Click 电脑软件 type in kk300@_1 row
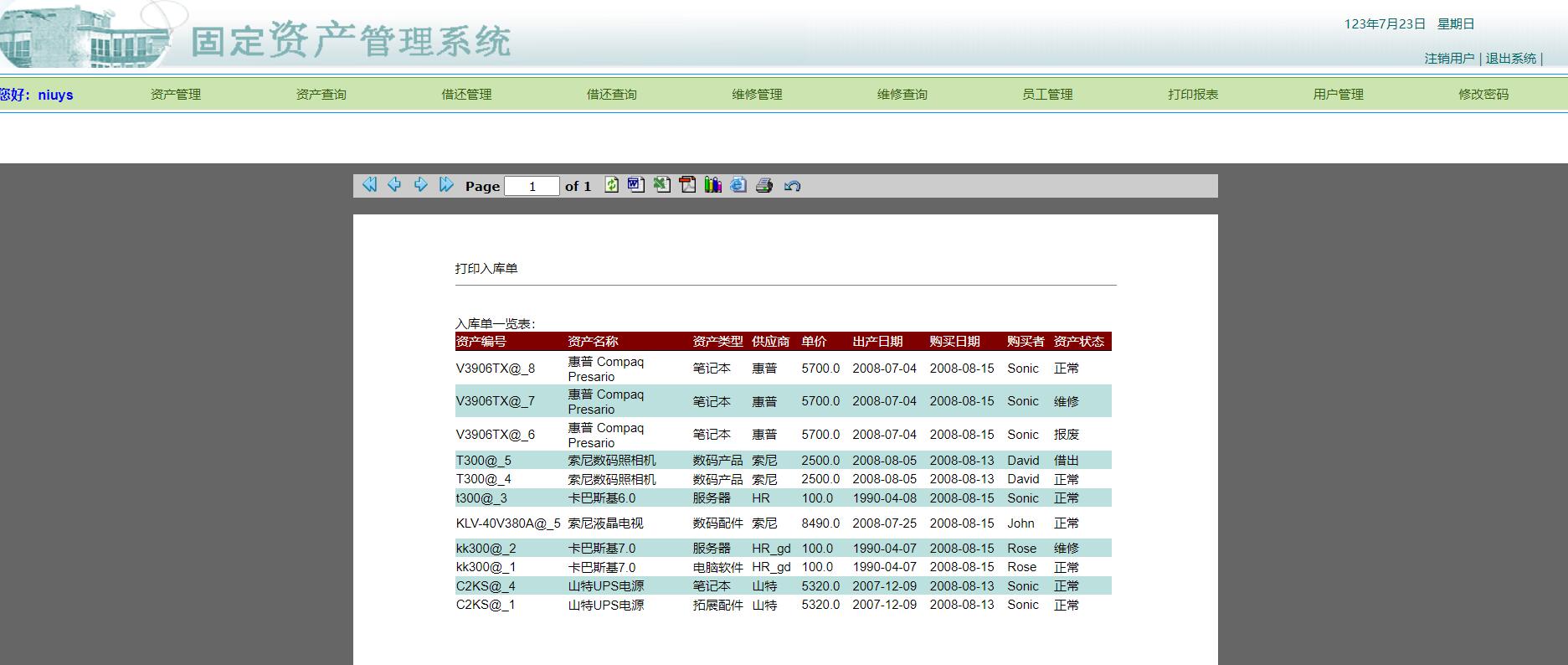 [x=717, y=567]
